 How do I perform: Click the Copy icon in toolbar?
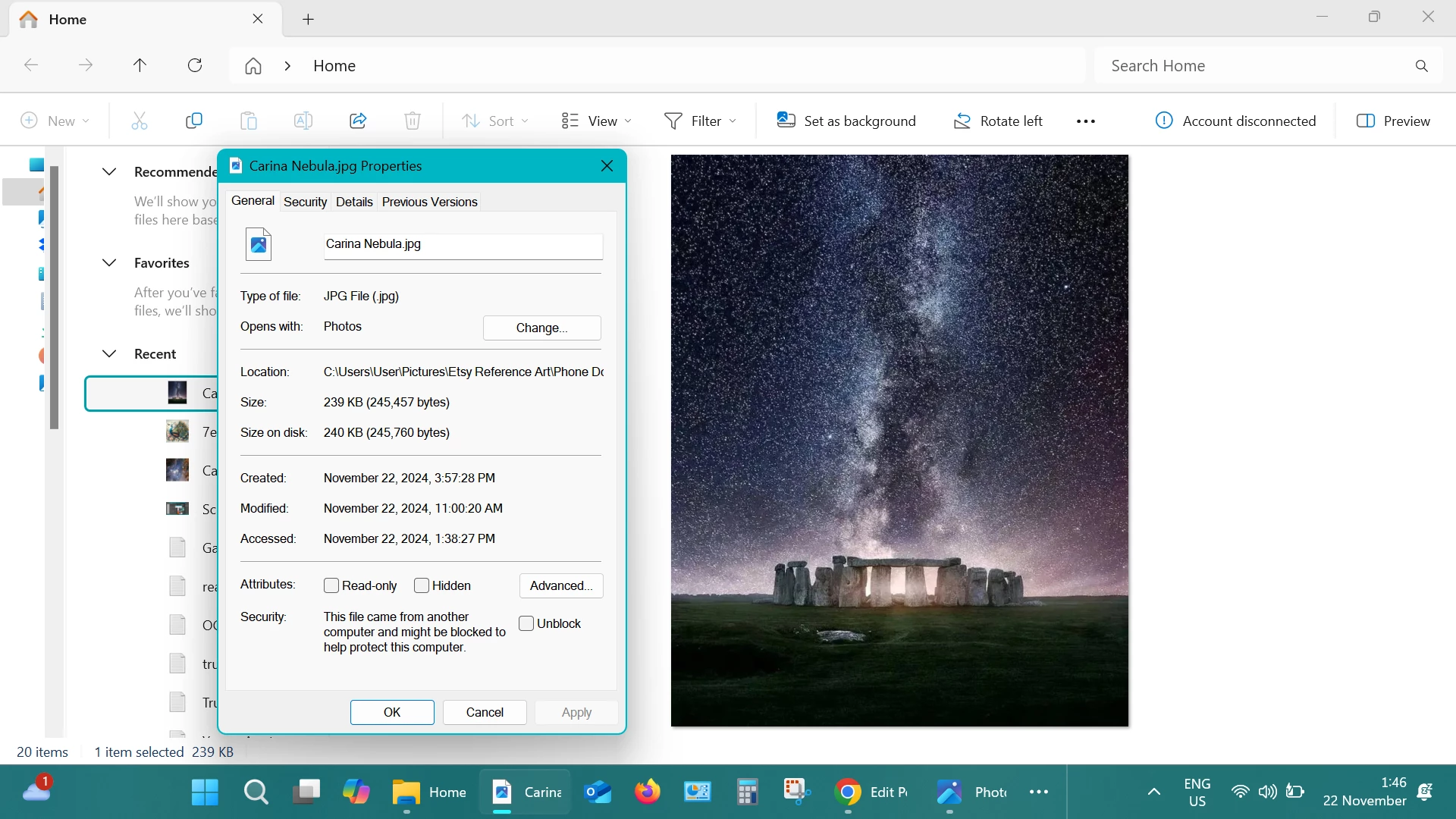point(194,121)
